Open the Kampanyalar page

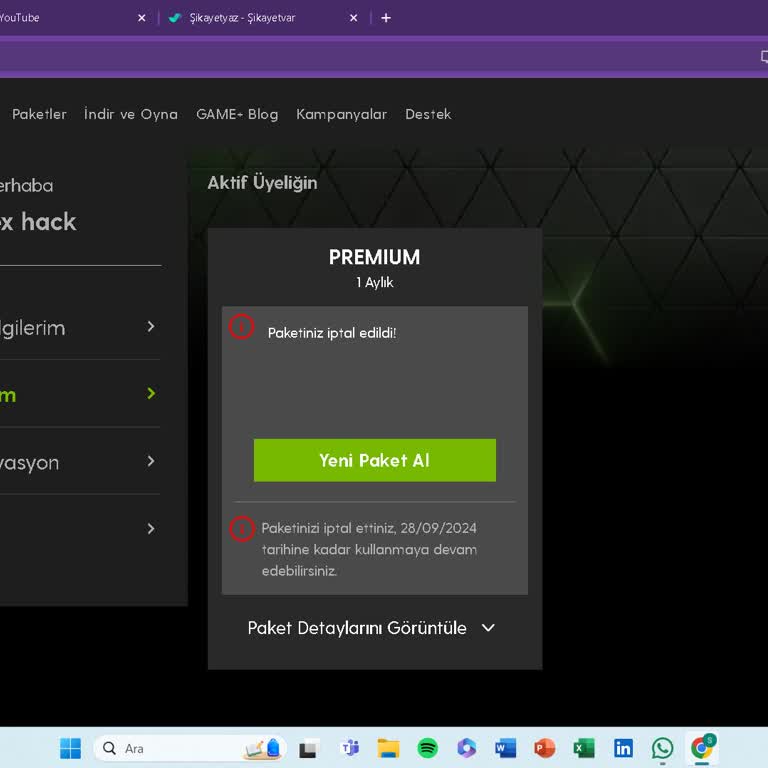click(341, 114)
